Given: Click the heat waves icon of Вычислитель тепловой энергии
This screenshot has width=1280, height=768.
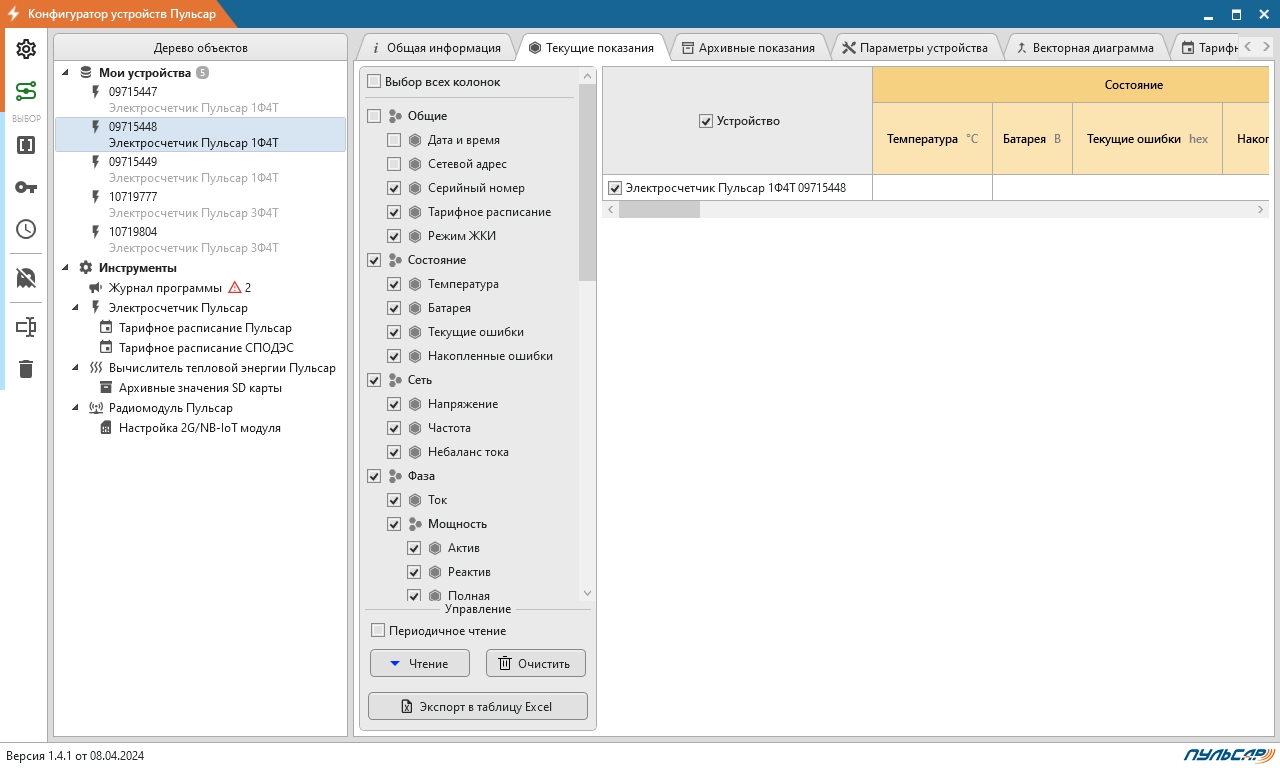Looking at the screenshot, I should (96, 368).
